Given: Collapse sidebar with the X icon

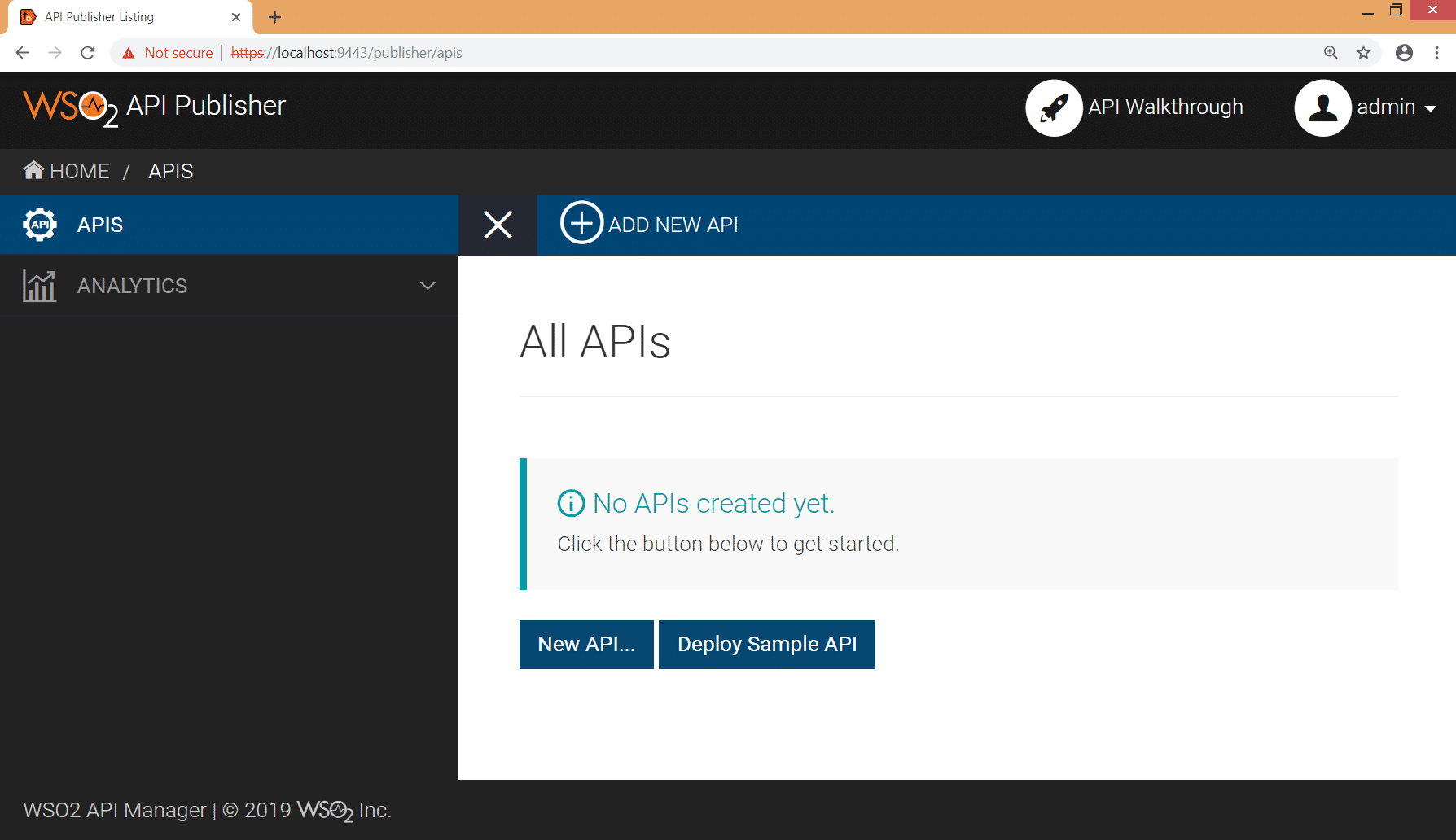Looking at the screenshot, I should pos(498,225).
